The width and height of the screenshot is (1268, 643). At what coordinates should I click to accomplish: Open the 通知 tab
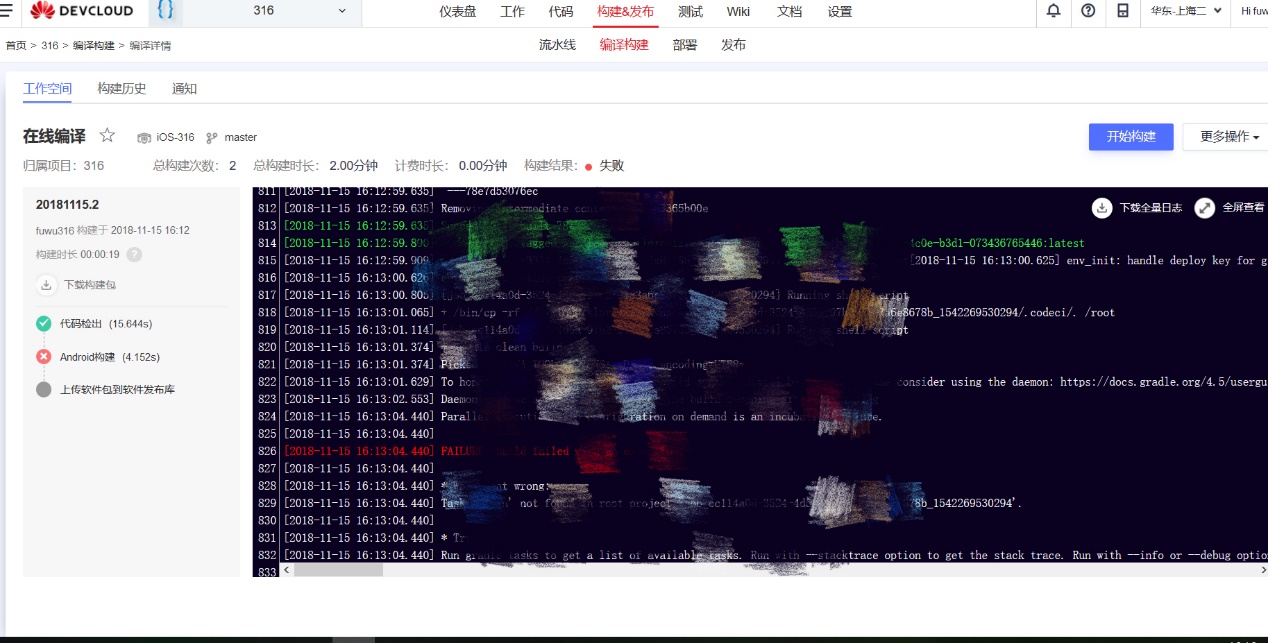pos(184,88)
